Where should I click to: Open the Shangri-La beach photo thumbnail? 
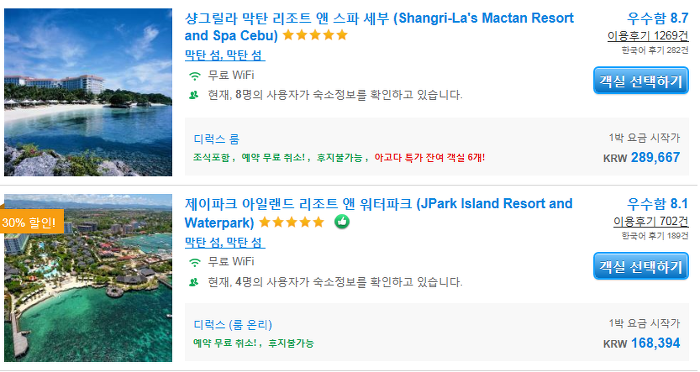(88, 92)
